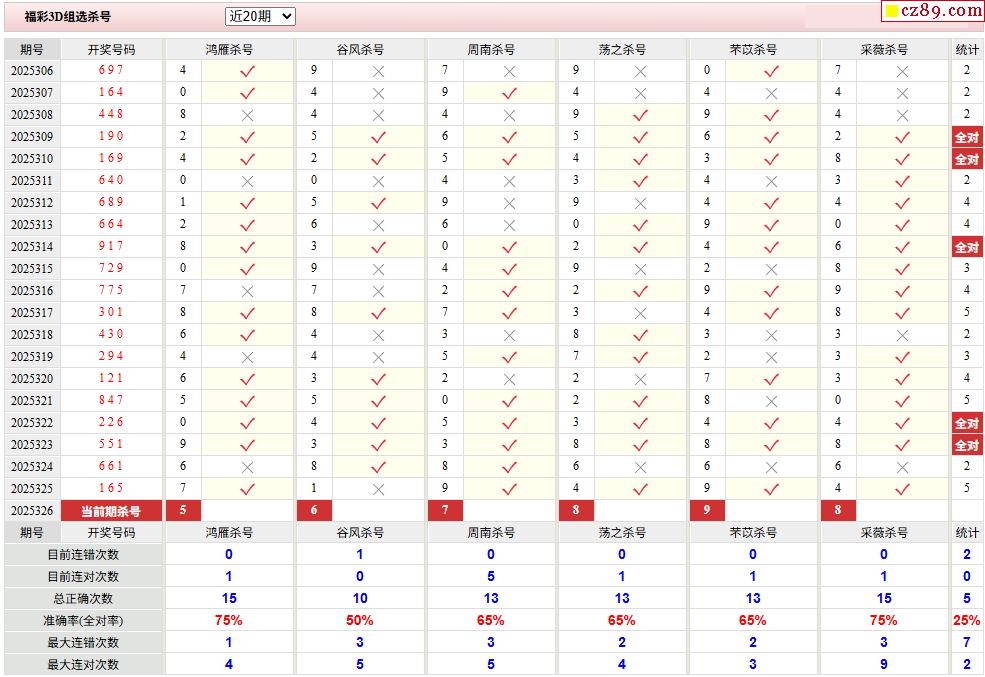The height and width of the screenshot is (677, 985).
Task: Click the 最大连错次数 row label
Action: click(84, 642)
